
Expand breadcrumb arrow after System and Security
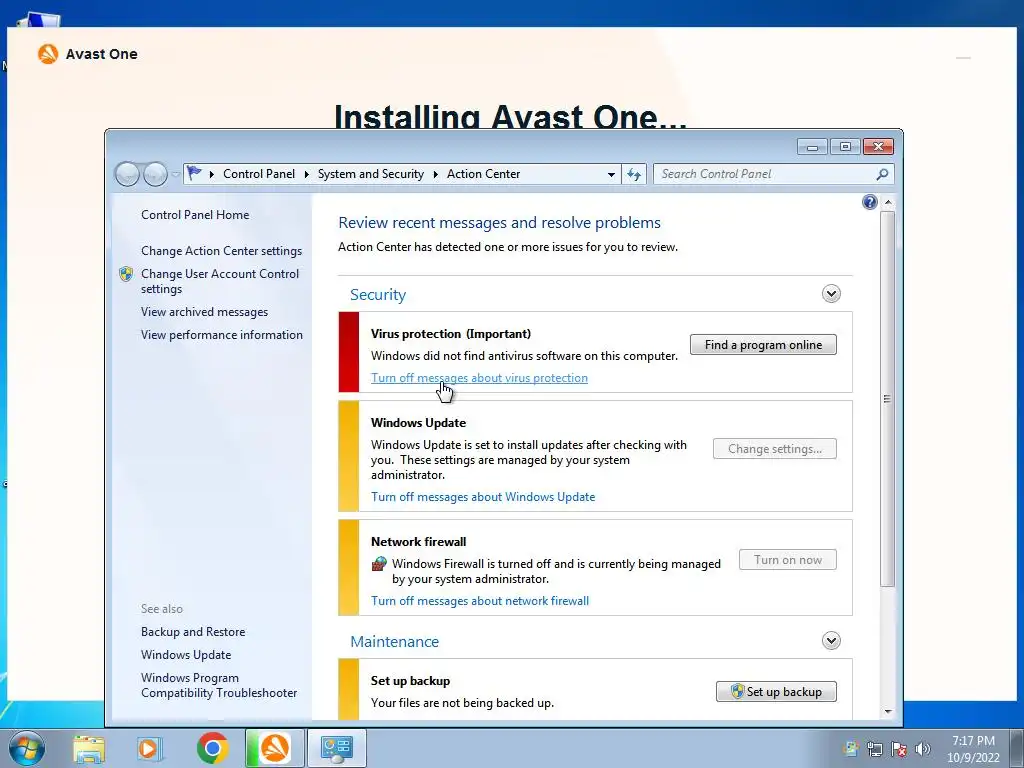434,174
